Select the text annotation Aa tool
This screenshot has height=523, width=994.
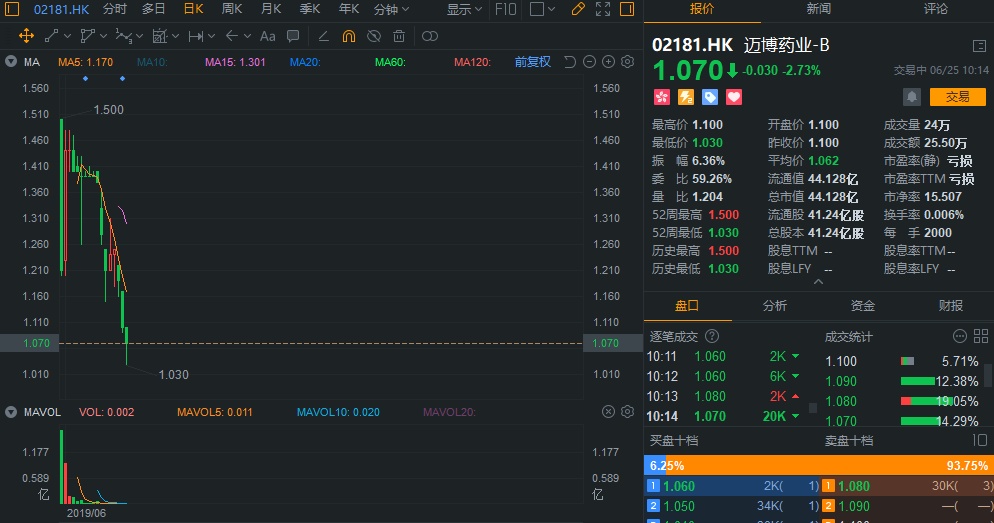click(267, 36)
